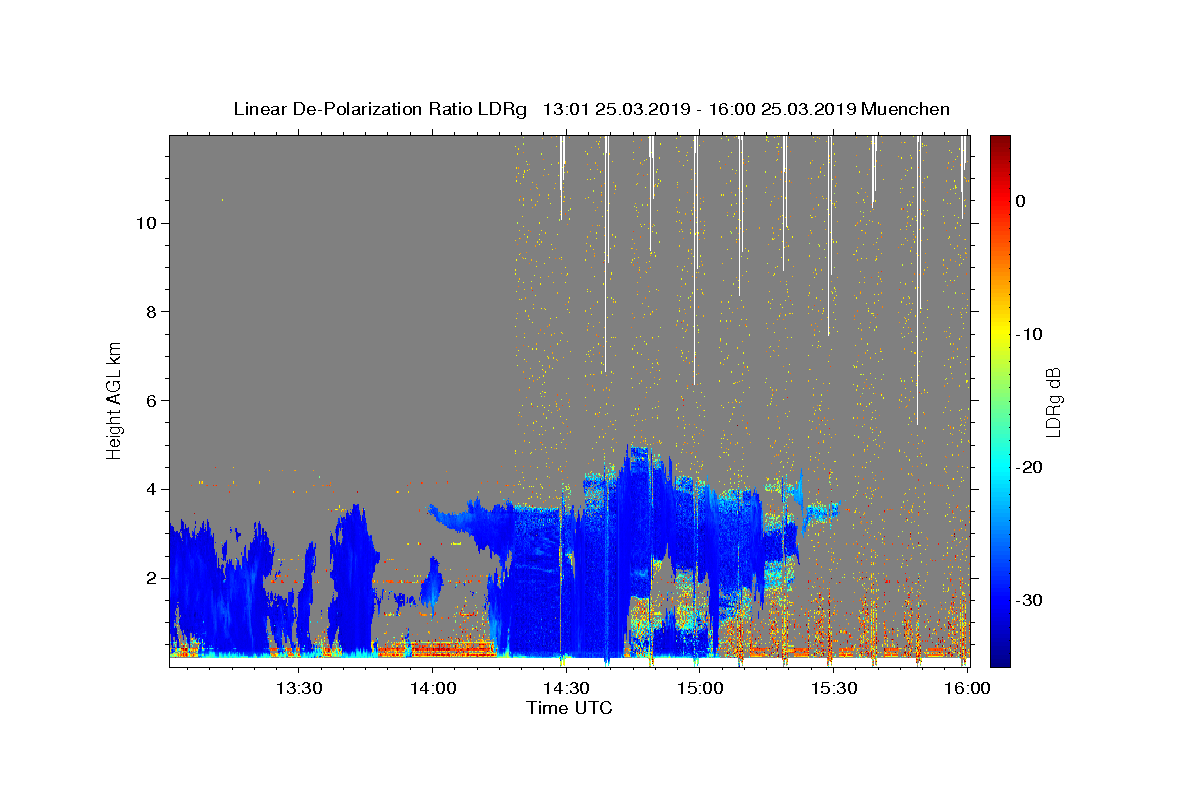Click the colorbar value "-30"

1029,600
